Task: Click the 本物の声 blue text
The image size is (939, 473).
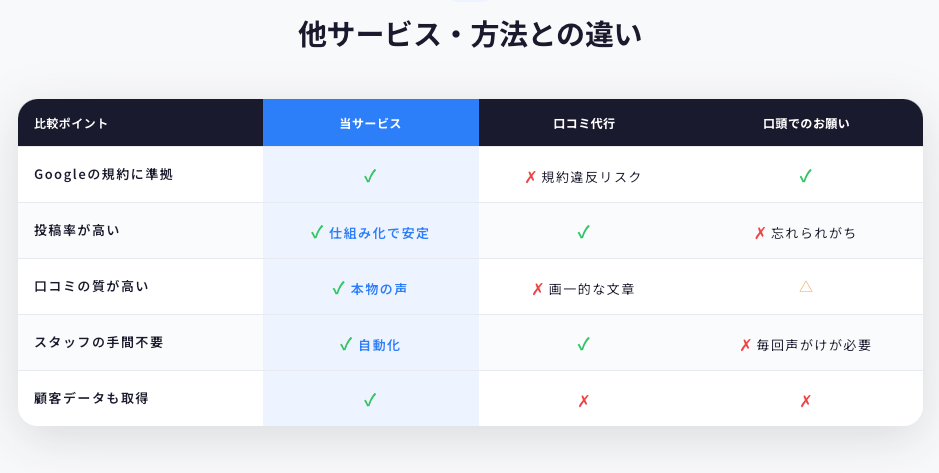Action: coord(379,289)
